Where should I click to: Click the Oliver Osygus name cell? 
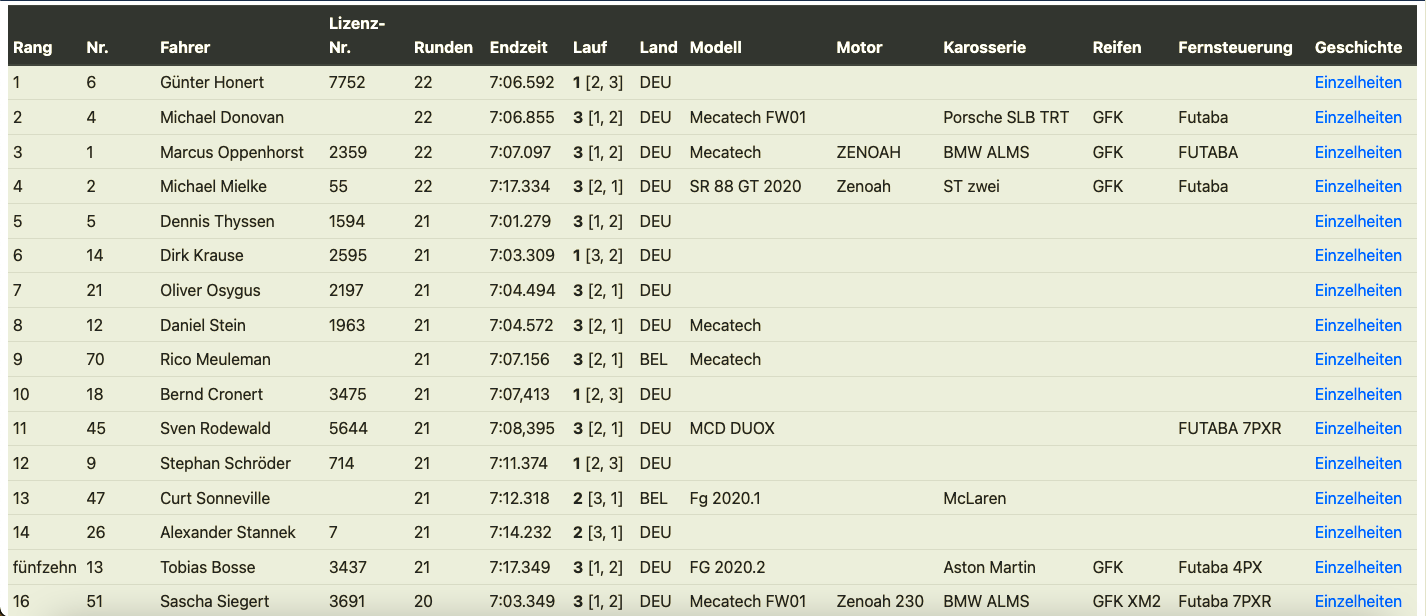pos(210,291)
